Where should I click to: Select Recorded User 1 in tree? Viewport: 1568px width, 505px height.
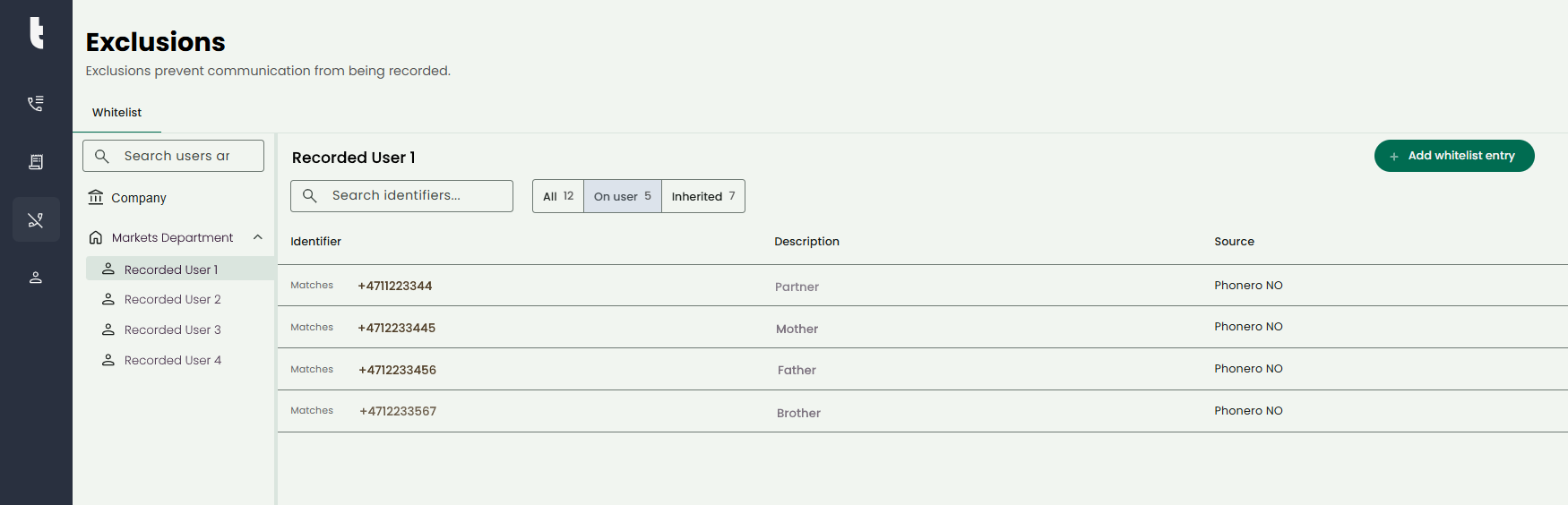(x=180, y=269)
